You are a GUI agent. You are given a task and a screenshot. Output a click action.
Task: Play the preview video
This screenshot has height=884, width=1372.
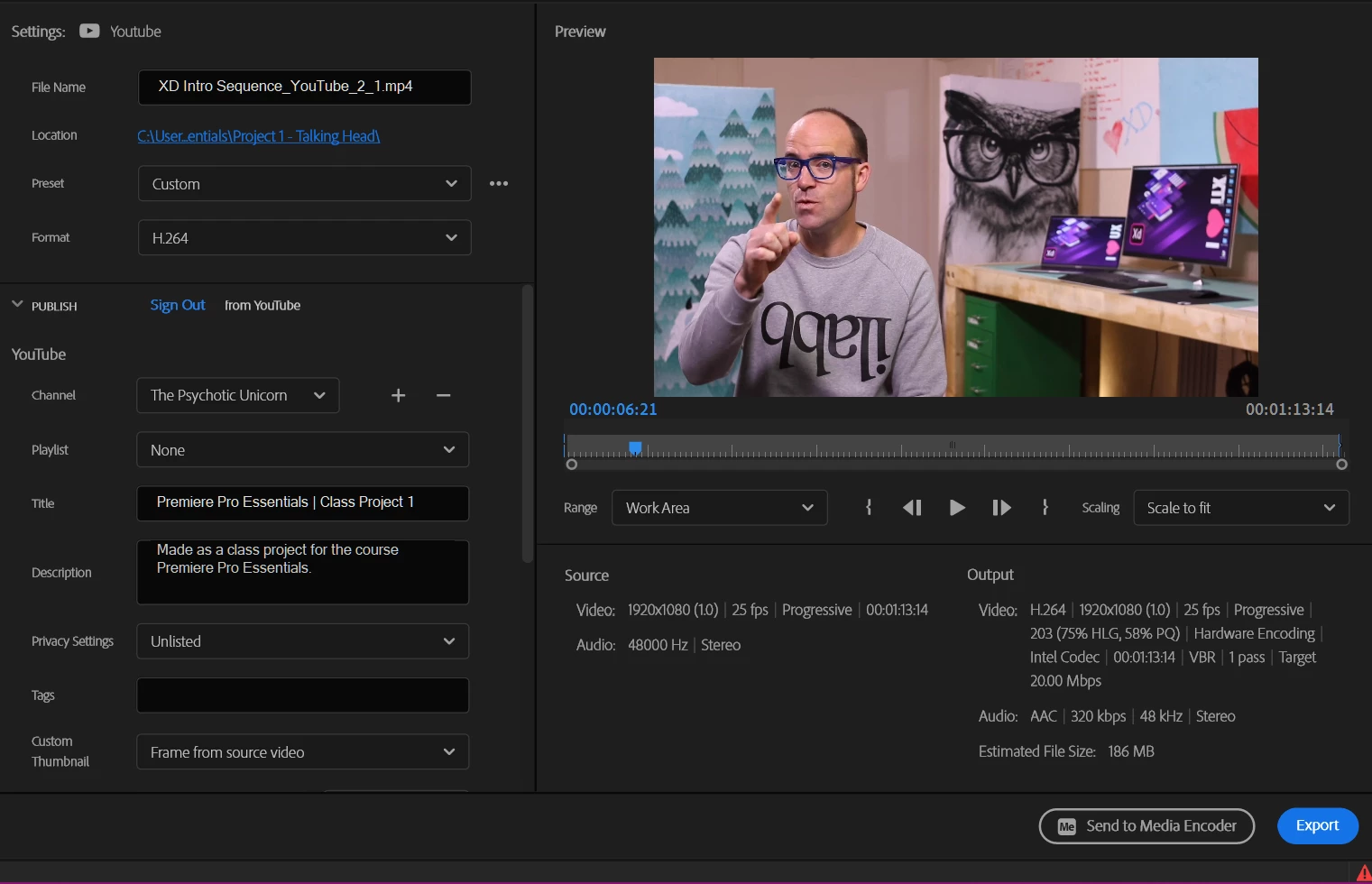point(957,508)
